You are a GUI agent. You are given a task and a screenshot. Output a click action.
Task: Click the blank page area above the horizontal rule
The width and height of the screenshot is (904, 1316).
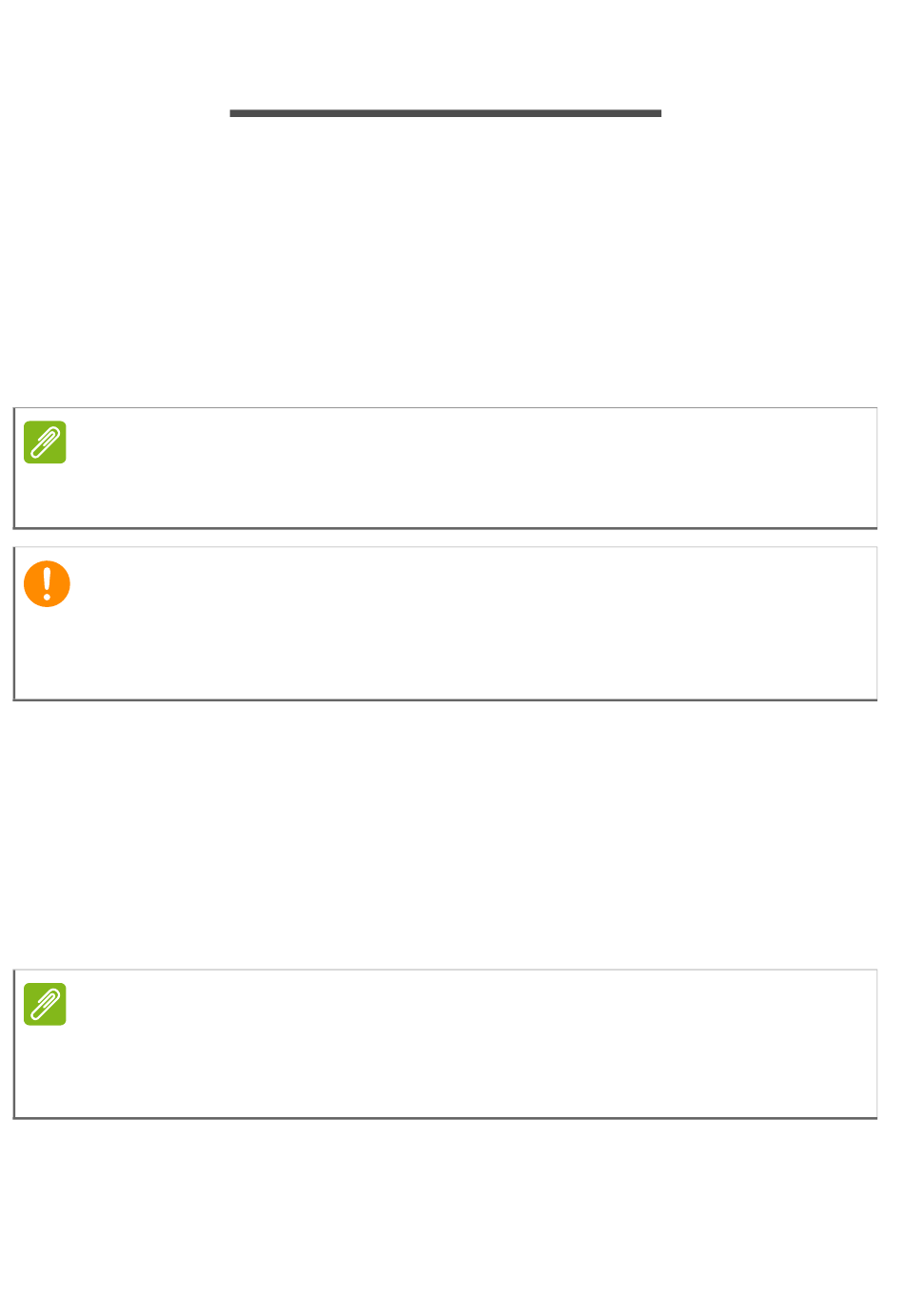pyautogui.click(x=445, y=53)
